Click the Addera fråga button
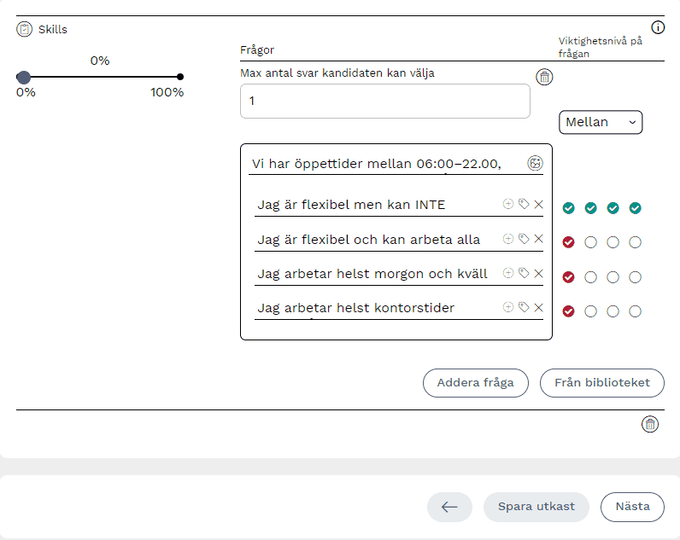This screenshot has height=540, width=680. click(476, 383)
